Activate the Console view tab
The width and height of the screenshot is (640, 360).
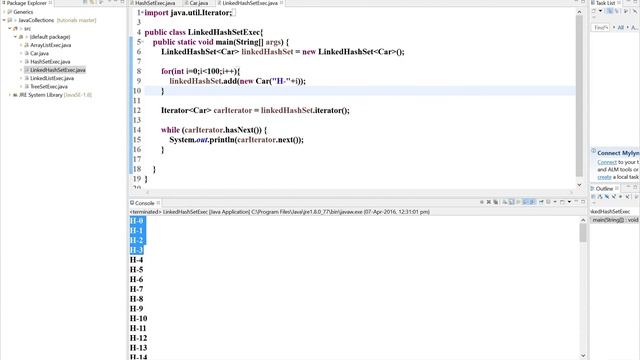click(144, 203)
